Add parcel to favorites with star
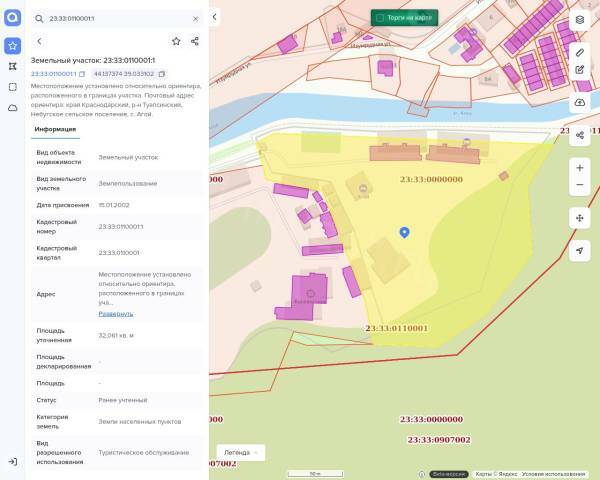The height and width of the screenshot is (480, 600). click(176, 41)
